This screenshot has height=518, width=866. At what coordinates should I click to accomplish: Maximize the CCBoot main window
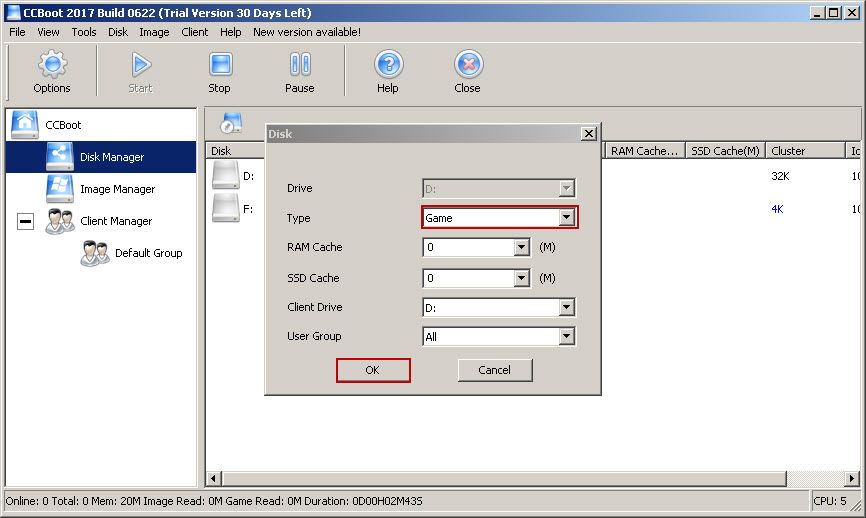coord(833,12)
